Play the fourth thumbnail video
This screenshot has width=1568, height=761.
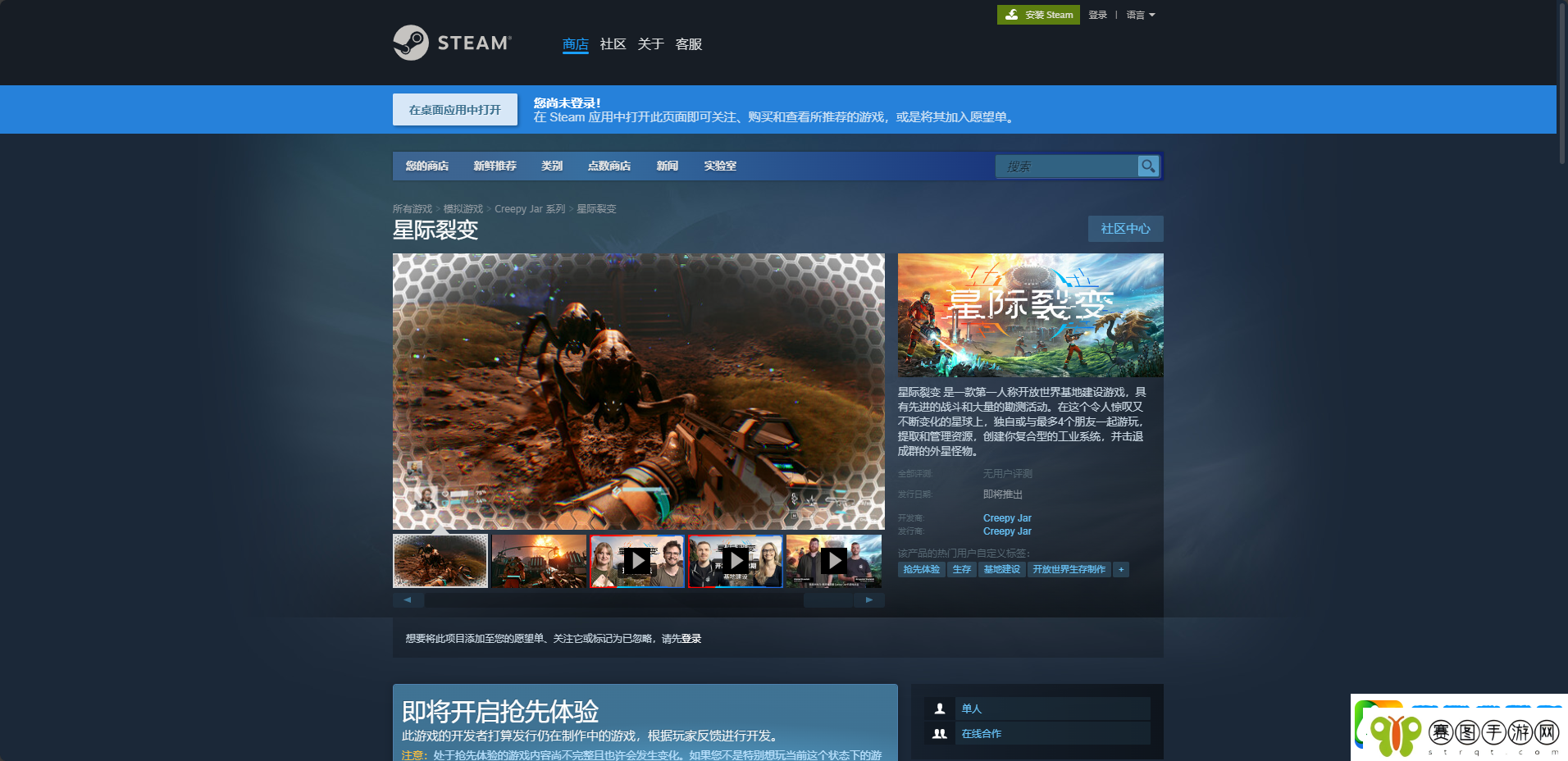pyautogui.click(x=736, y=561)
